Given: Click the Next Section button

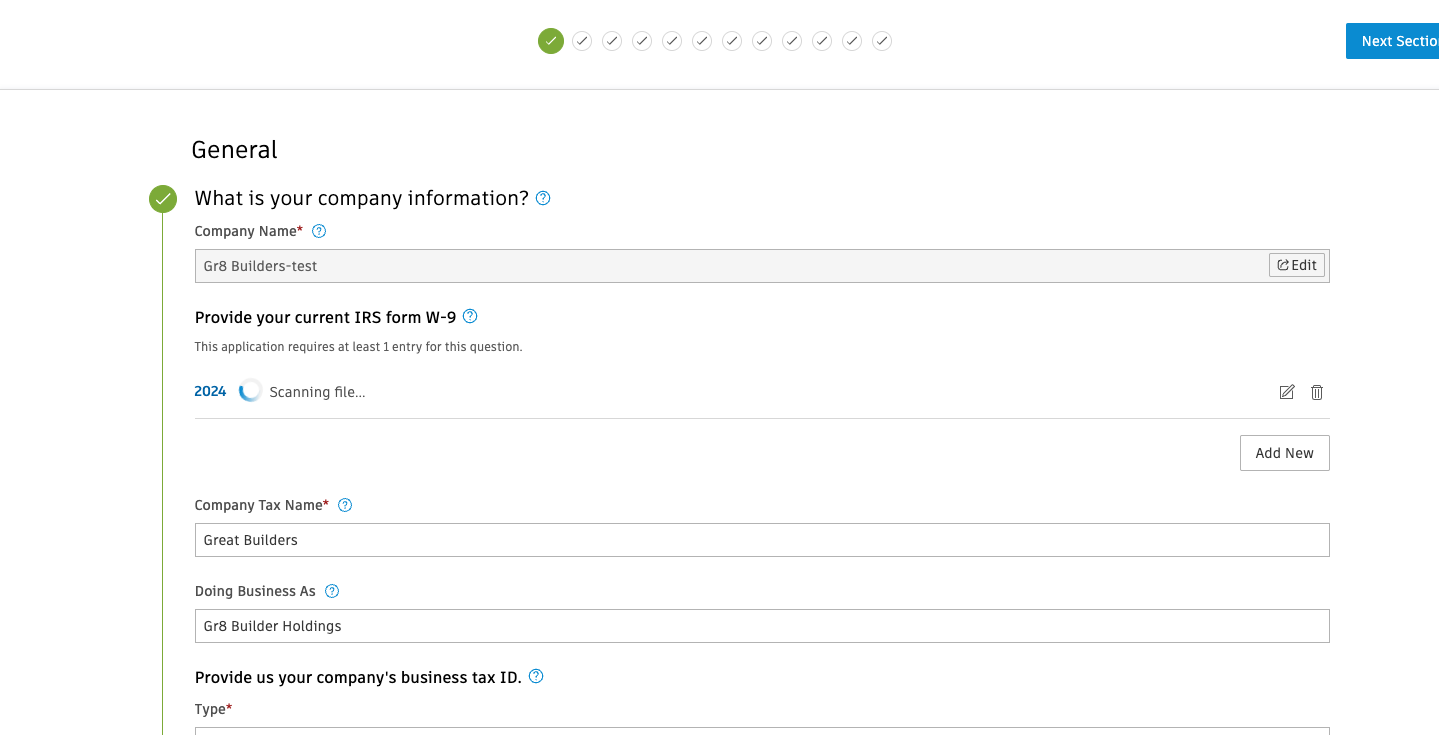Looking at the screenshot, I should [x=1392, y=41].
